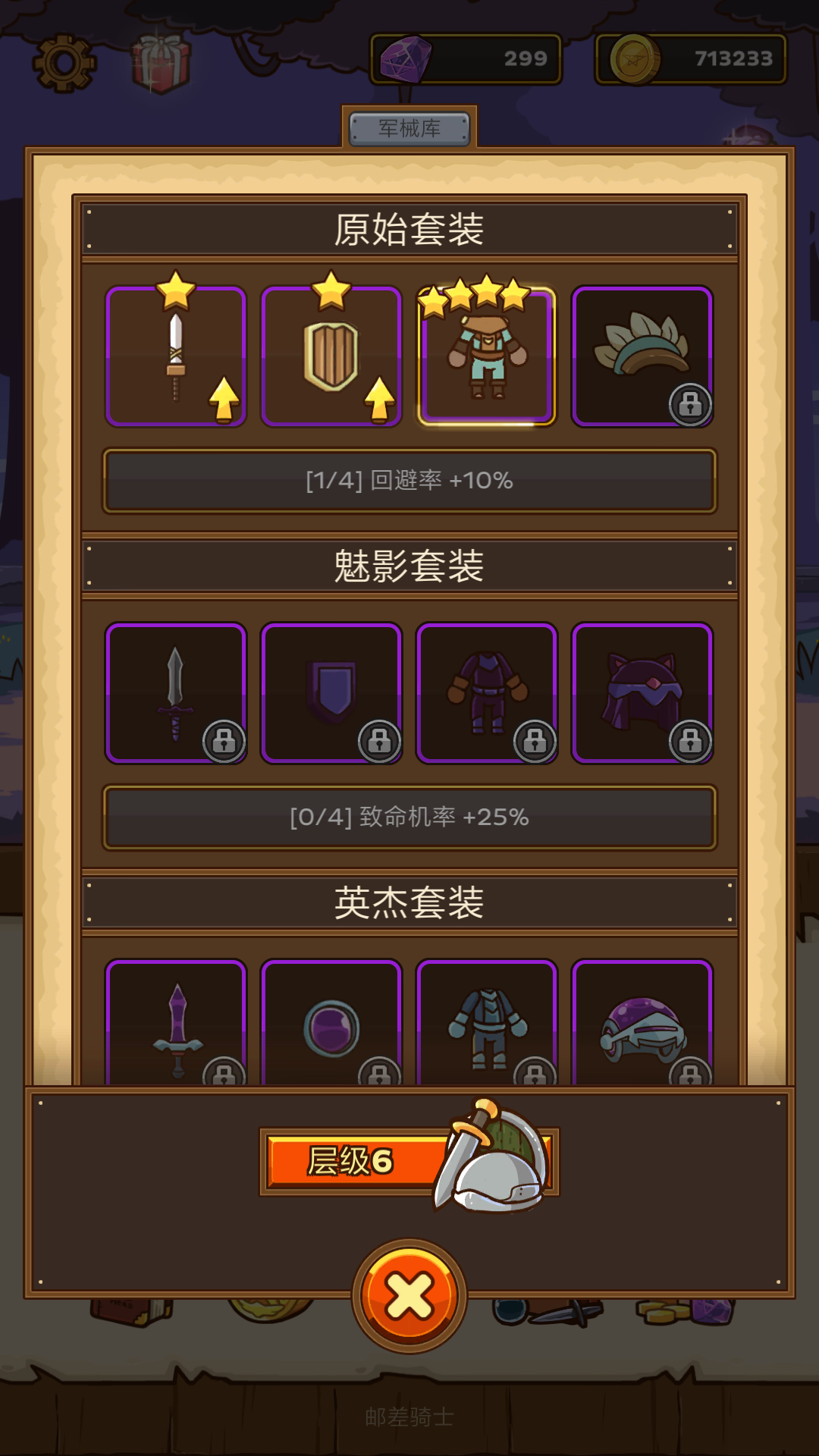This screenshot has height=1456, width=819.
Task: Open the 军械库 tab label
Action: (409, 128)
